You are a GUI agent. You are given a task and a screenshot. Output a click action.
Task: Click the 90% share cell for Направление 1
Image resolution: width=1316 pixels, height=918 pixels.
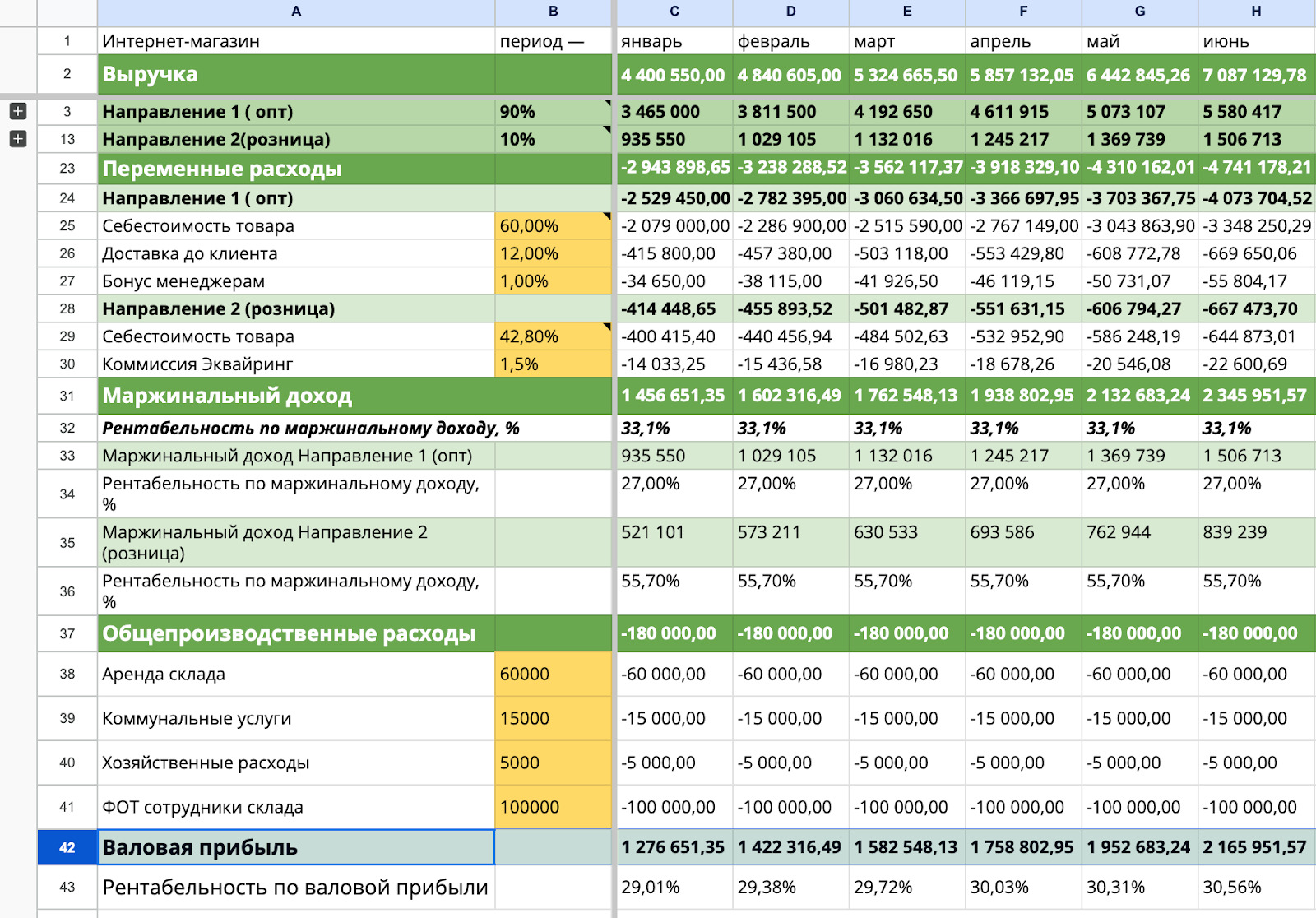(553, 112)
